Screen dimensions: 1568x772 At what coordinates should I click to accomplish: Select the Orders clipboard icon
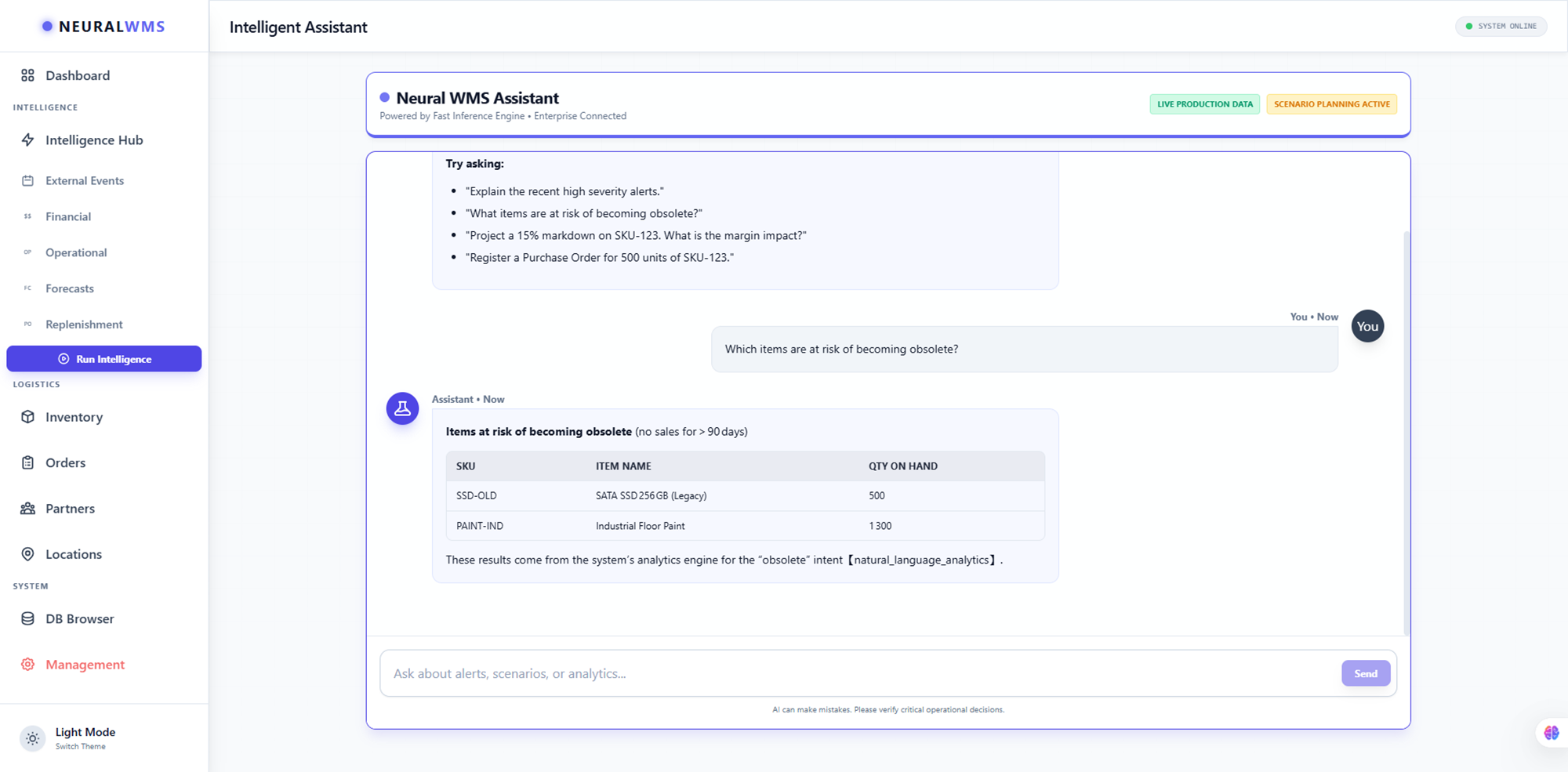click(28, 462)
